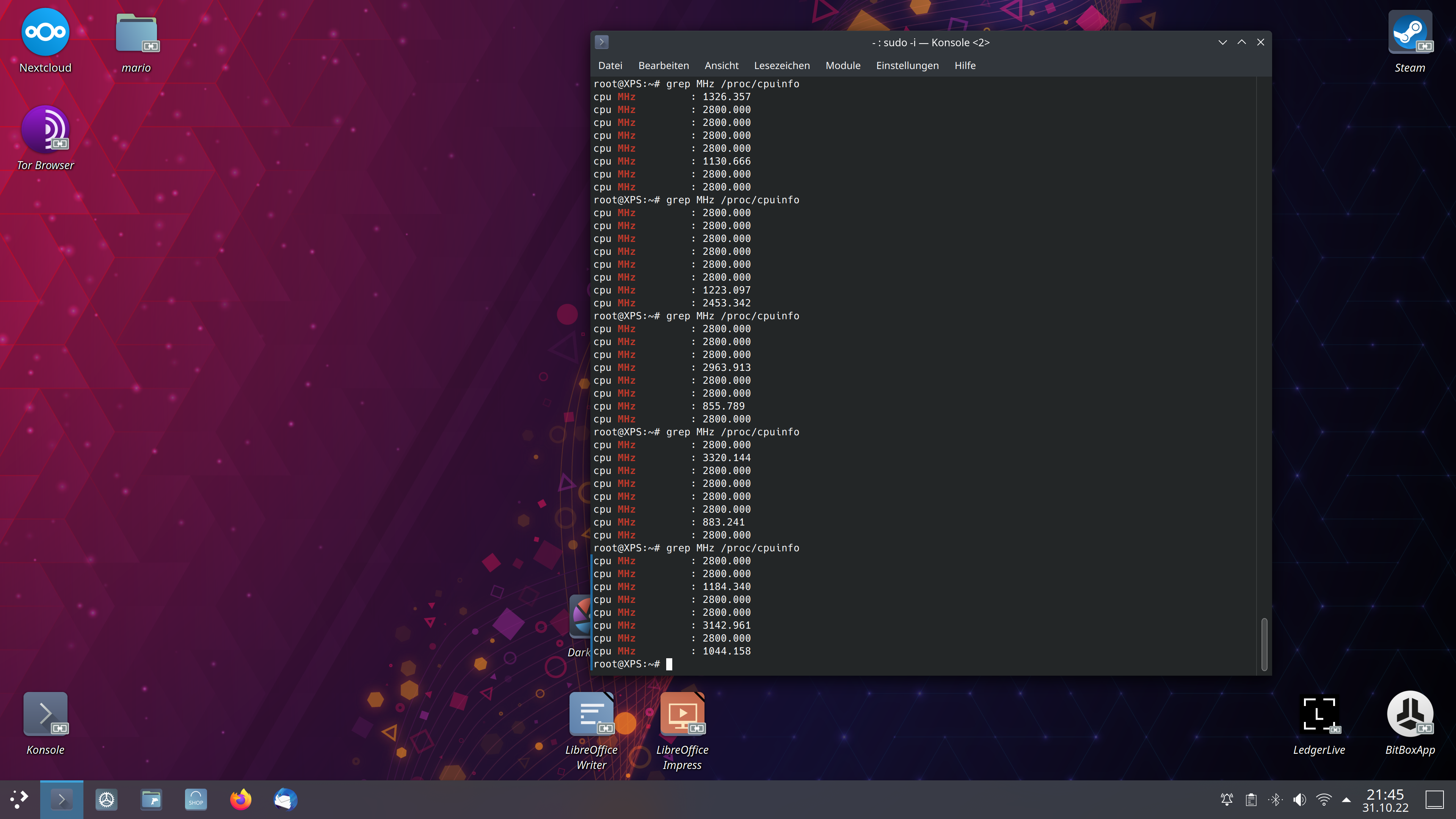Launch BitBoxApp from the desktop

tap(1410, 713)
